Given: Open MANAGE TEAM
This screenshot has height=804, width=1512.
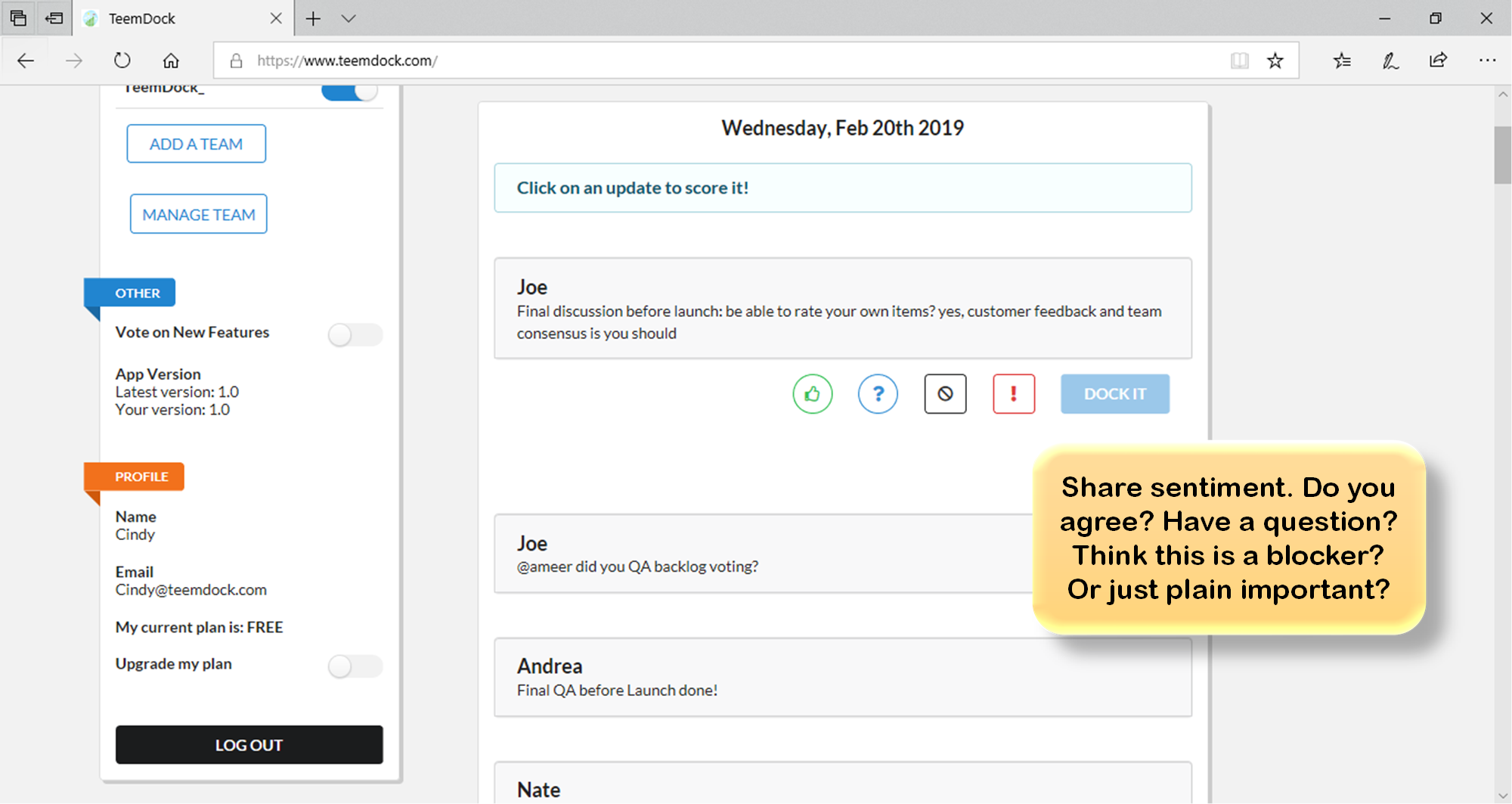Looking at the screenshot, I should pos(199,214).
